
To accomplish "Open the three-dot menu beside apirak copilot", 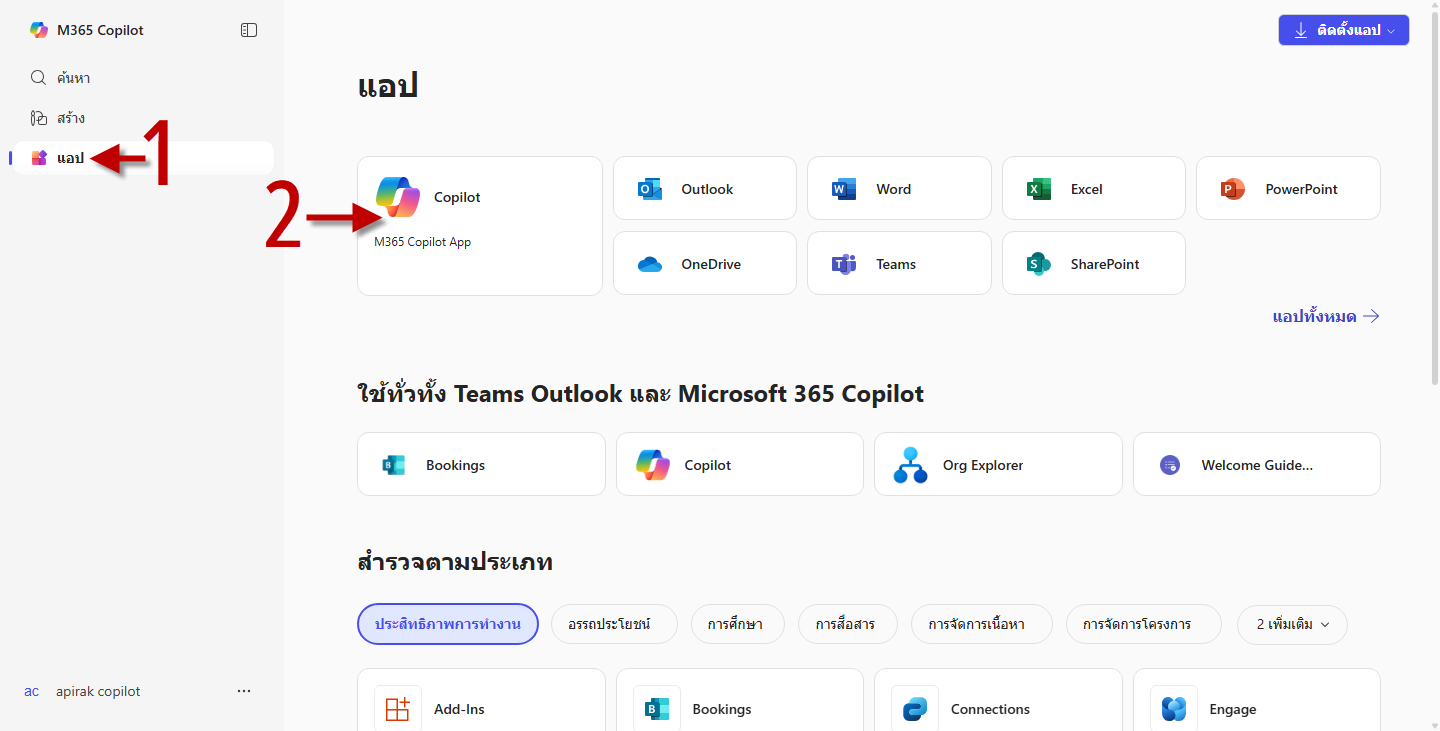I will click(244, 691).
